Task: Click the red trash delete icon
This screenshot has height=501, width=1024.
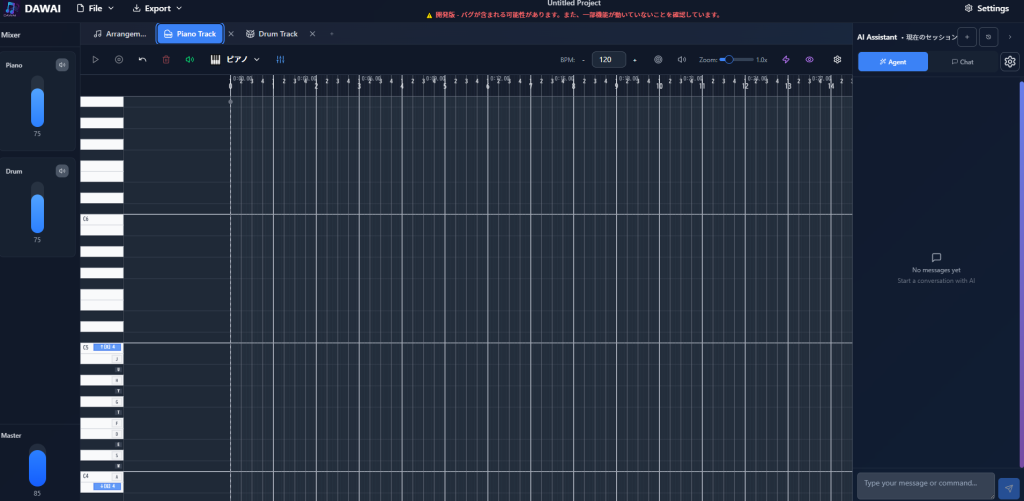Action: [x=166, y=60]
